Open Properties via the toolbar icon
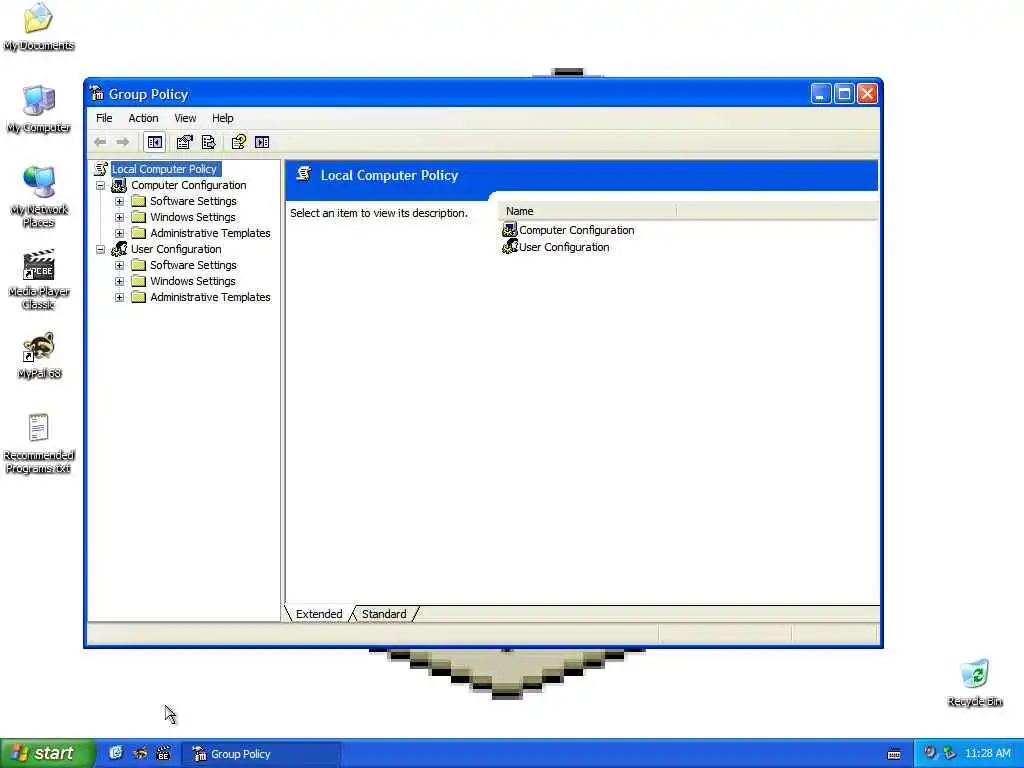Screen dimensions: 1024x768 pos(185,142)
